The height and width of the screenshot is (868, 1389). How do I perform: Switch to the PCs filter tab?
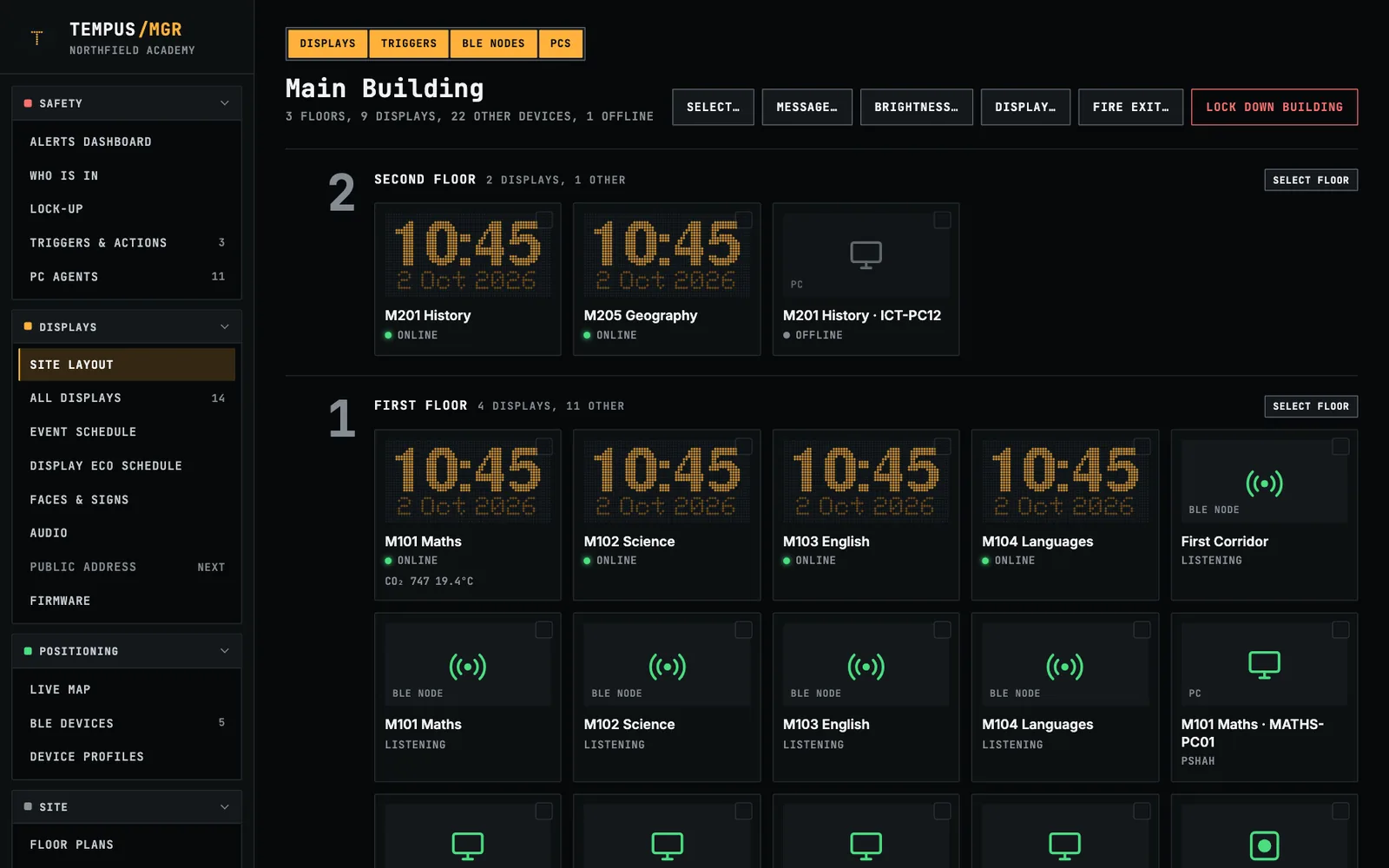point(561,43)
